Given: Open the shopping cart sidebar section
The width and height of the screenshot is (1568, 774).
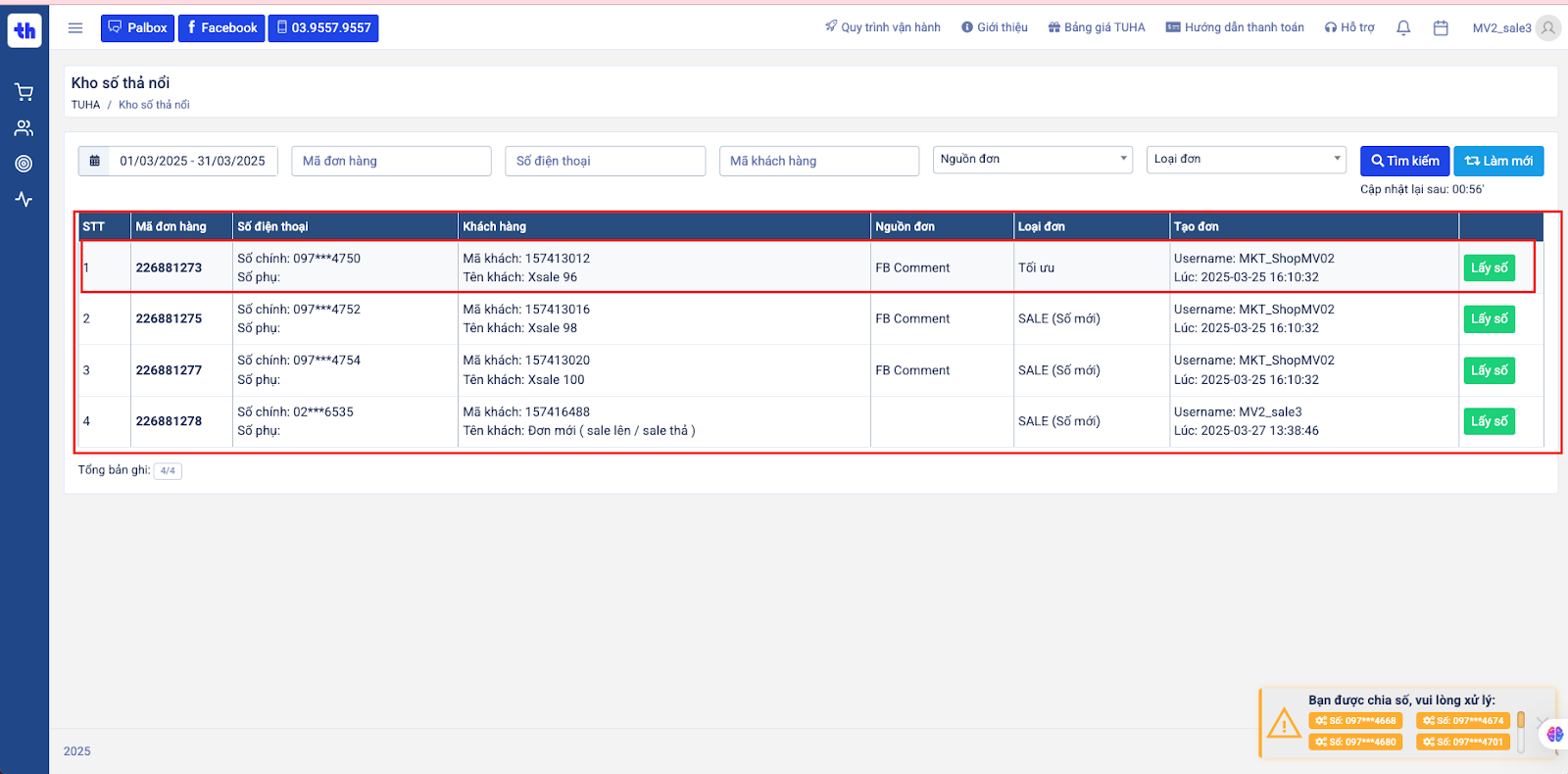Looking at the screenshot, I should point(24,92).
